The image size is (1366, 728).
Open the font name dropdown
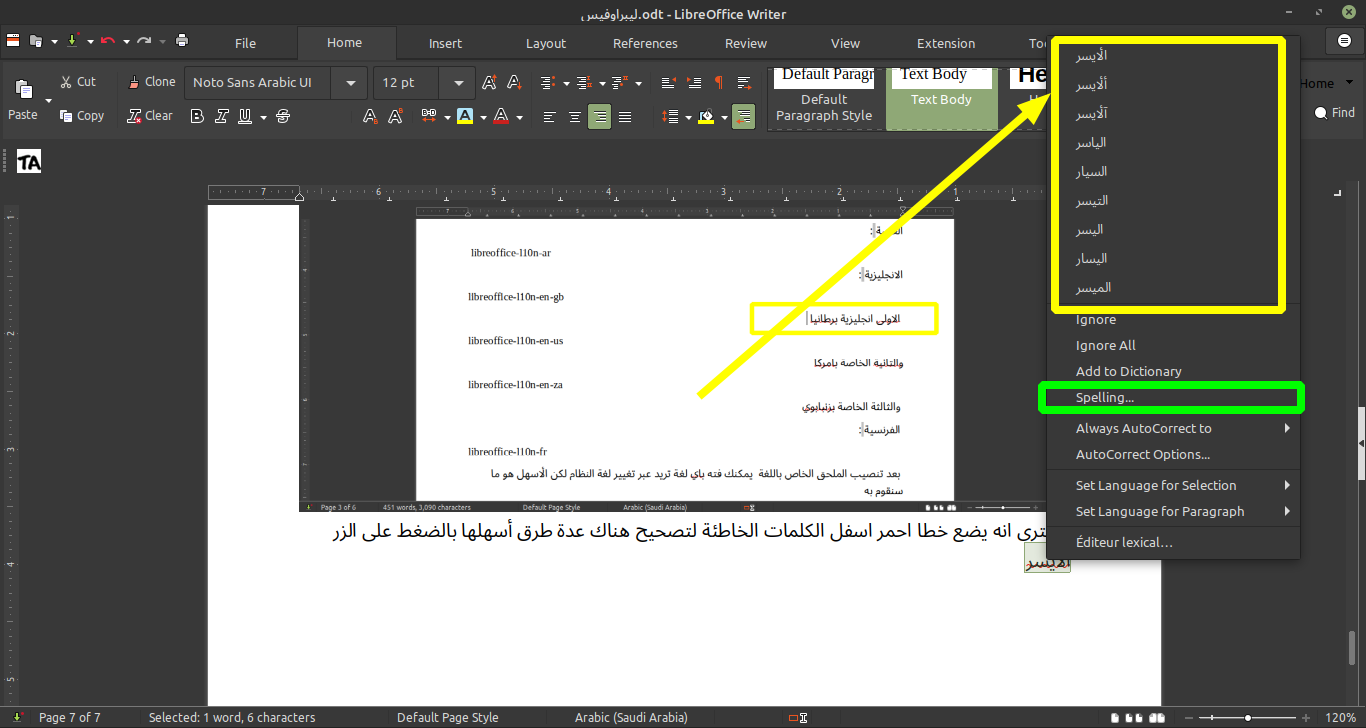coord(349,83)
